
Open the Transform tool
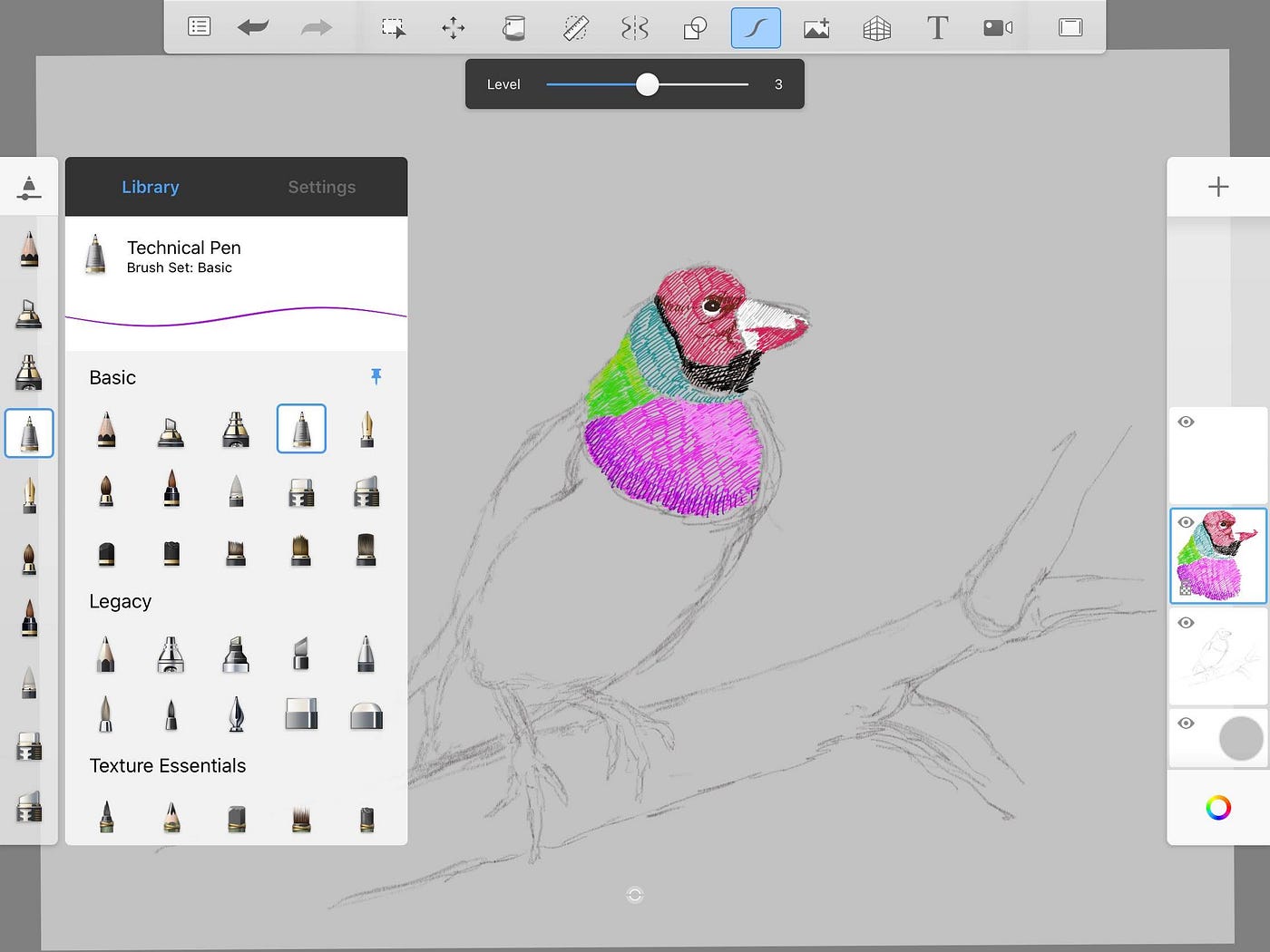tap(453, 27)
